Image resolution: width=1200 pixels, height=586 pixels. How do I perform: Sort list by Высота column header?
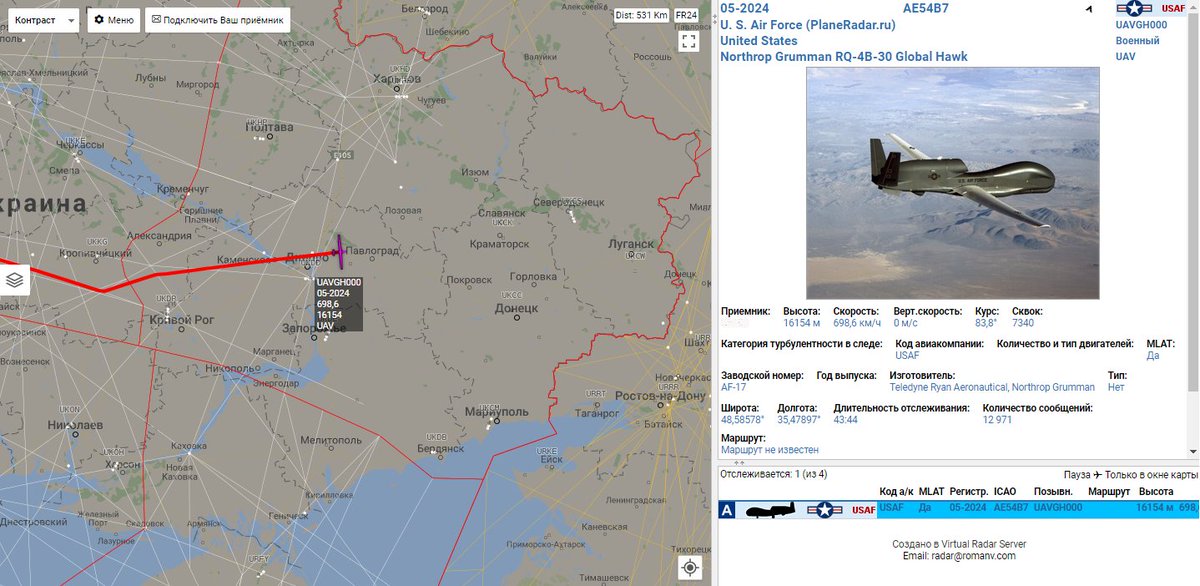(1155, 492)
